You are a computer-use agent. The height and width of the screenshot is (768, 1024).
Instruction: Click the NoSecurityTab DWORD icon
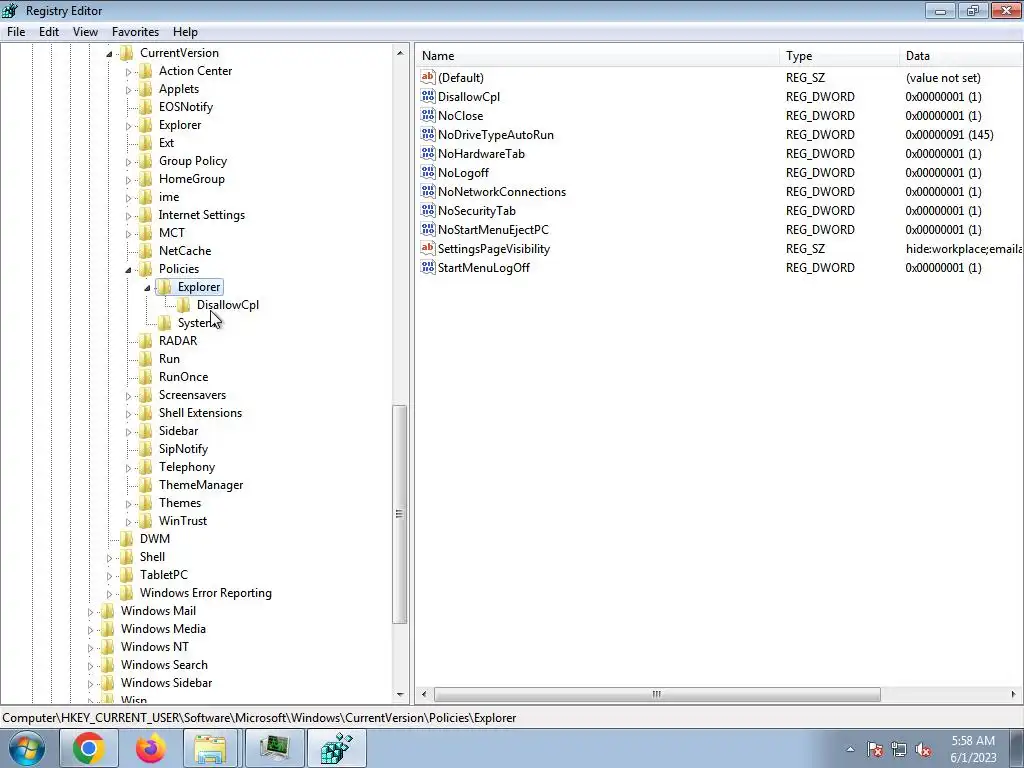pyautogui.click(x=428, y=210)
